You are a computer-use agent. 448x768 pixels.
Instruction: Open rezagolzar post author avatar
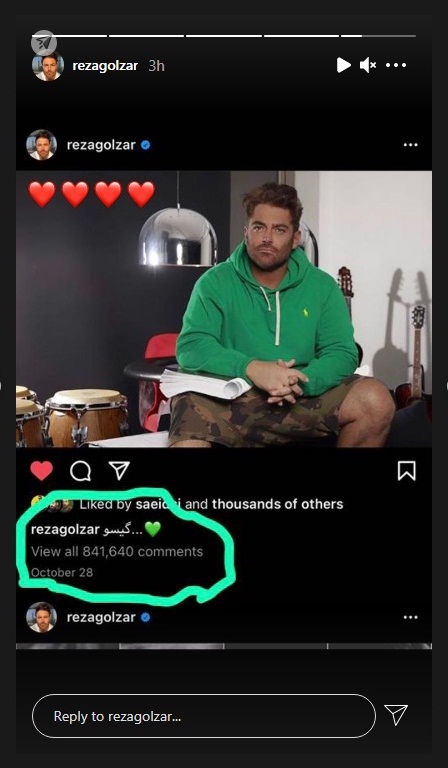click(x=42, y=145)
